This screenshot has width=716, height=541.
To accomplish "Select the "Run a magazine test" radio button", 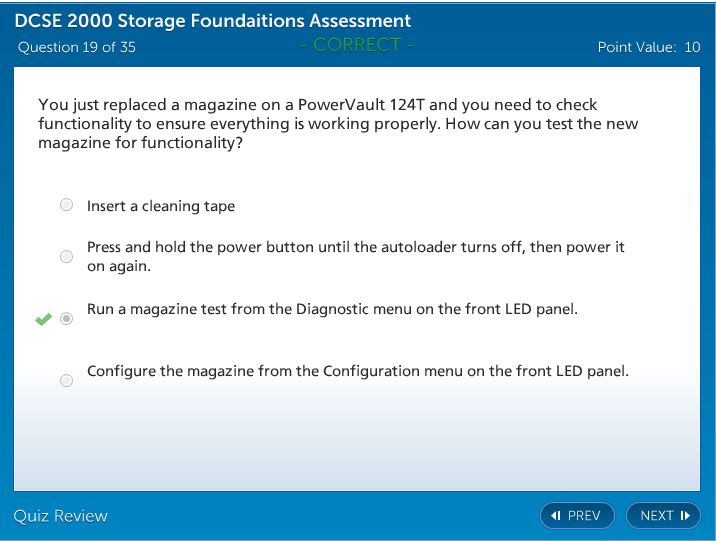I will pyautogui.click(x=66, y=319).
